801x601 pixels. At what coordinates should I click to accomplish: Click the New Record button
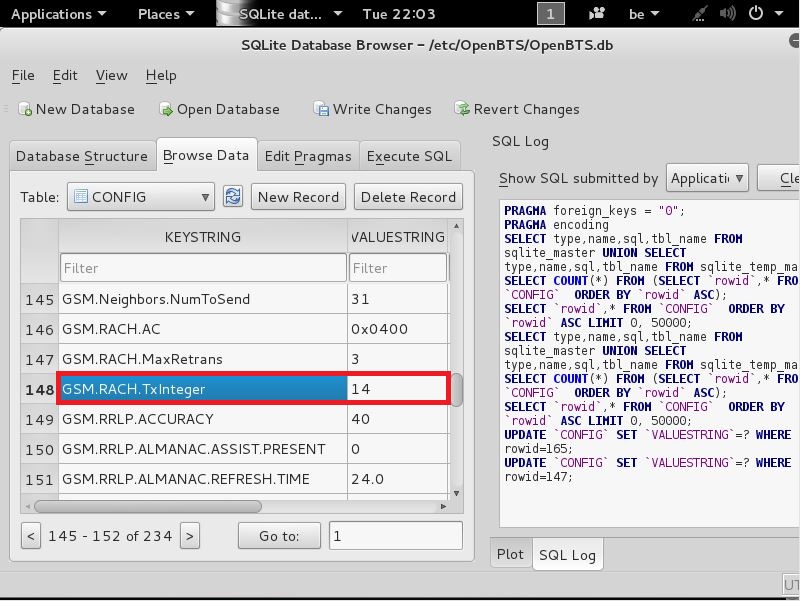point(298,197)
